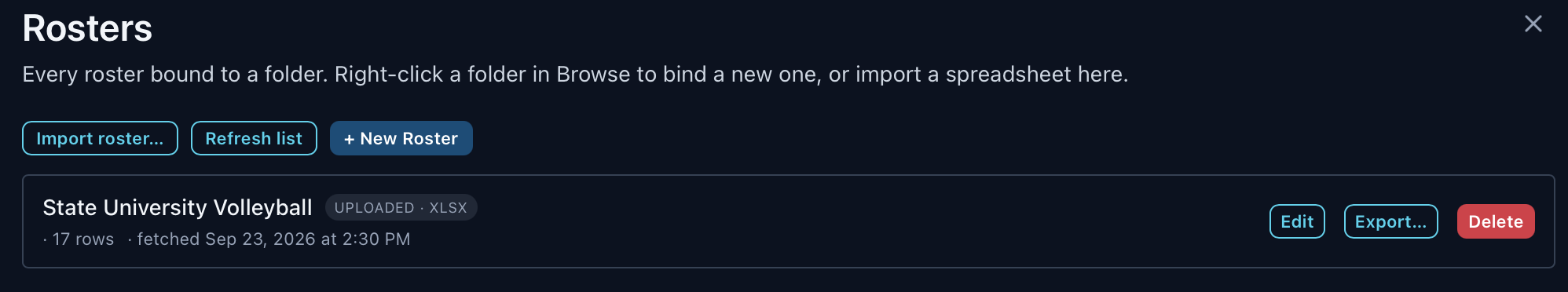Open Export... for the volleyball roster

pyautogui.click(x=1390, y=221)
